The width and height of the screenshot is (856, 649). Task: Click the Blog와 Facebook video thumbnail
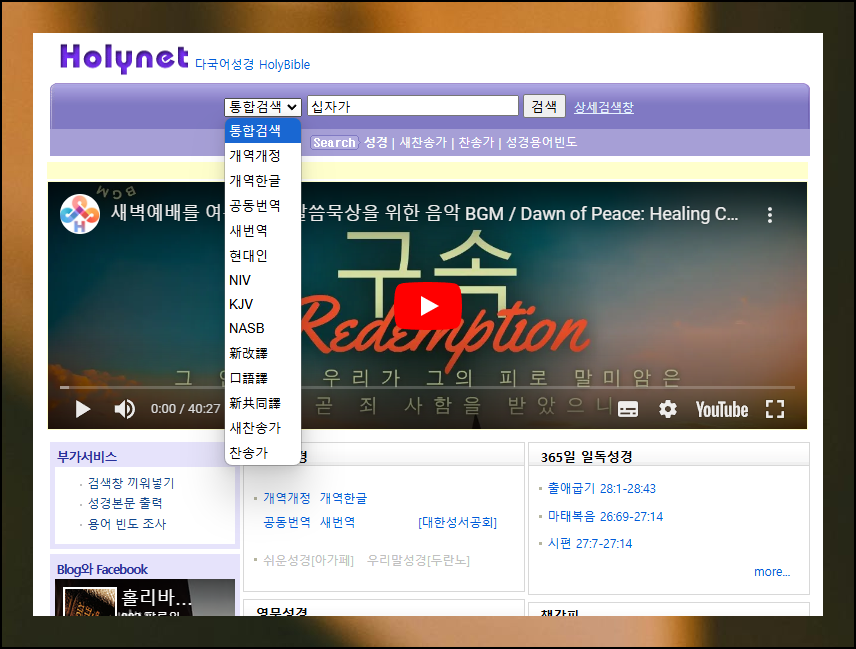(145, 598)
